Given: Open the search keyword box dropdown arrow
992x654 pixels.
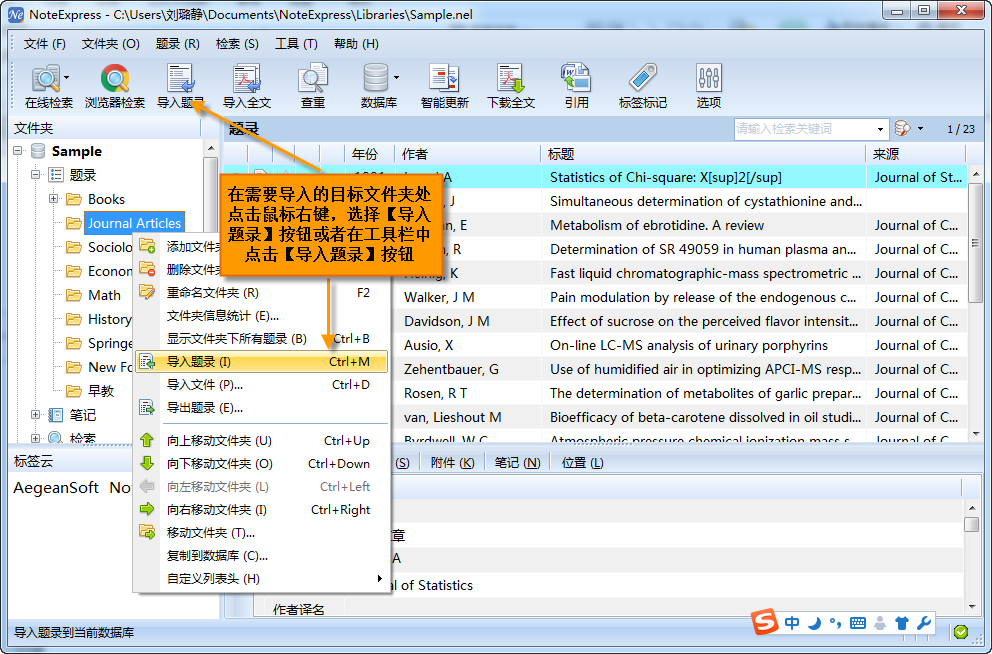Looking at the screenshot, I should click(x=880, y=129).
